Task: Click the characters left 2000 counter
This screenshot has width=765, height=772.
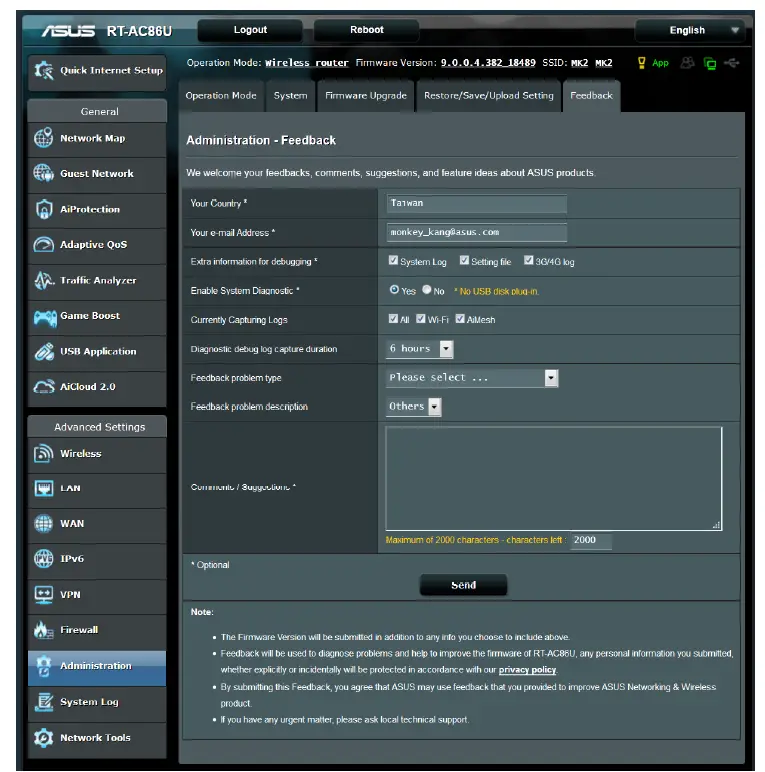Action: click(591, 540)
